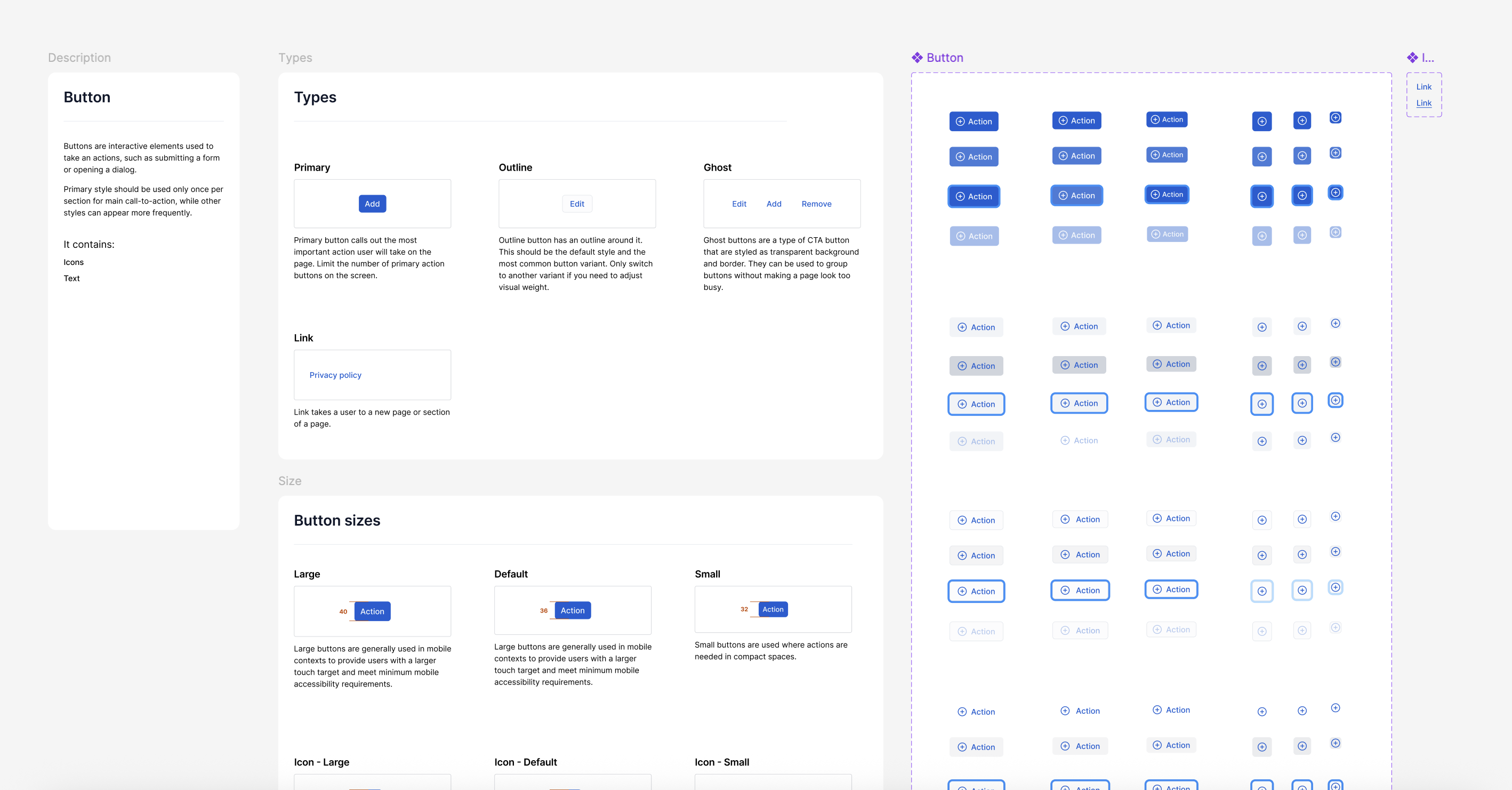1512x790 pixels.
Task: Click the blue Add primary button
Action: [372, 204]
